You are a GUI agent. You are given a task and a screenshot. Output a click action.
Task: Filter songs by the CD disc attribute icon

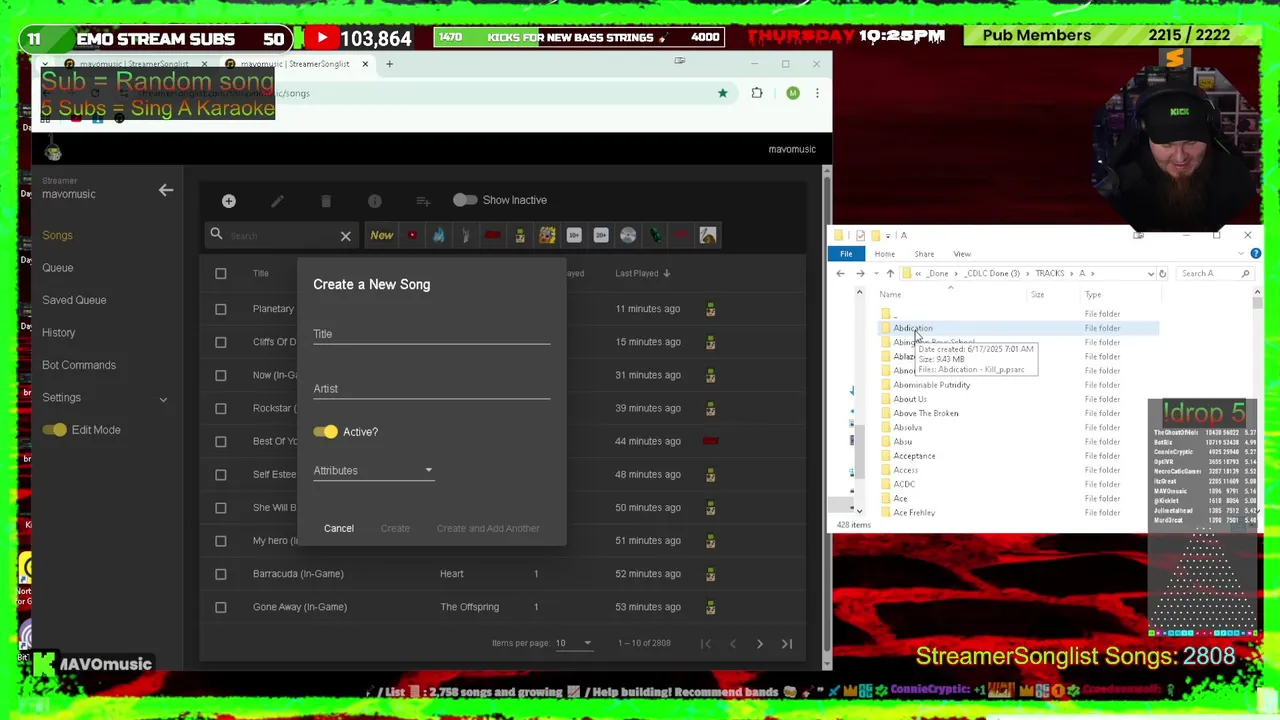[x=628, y=235]
